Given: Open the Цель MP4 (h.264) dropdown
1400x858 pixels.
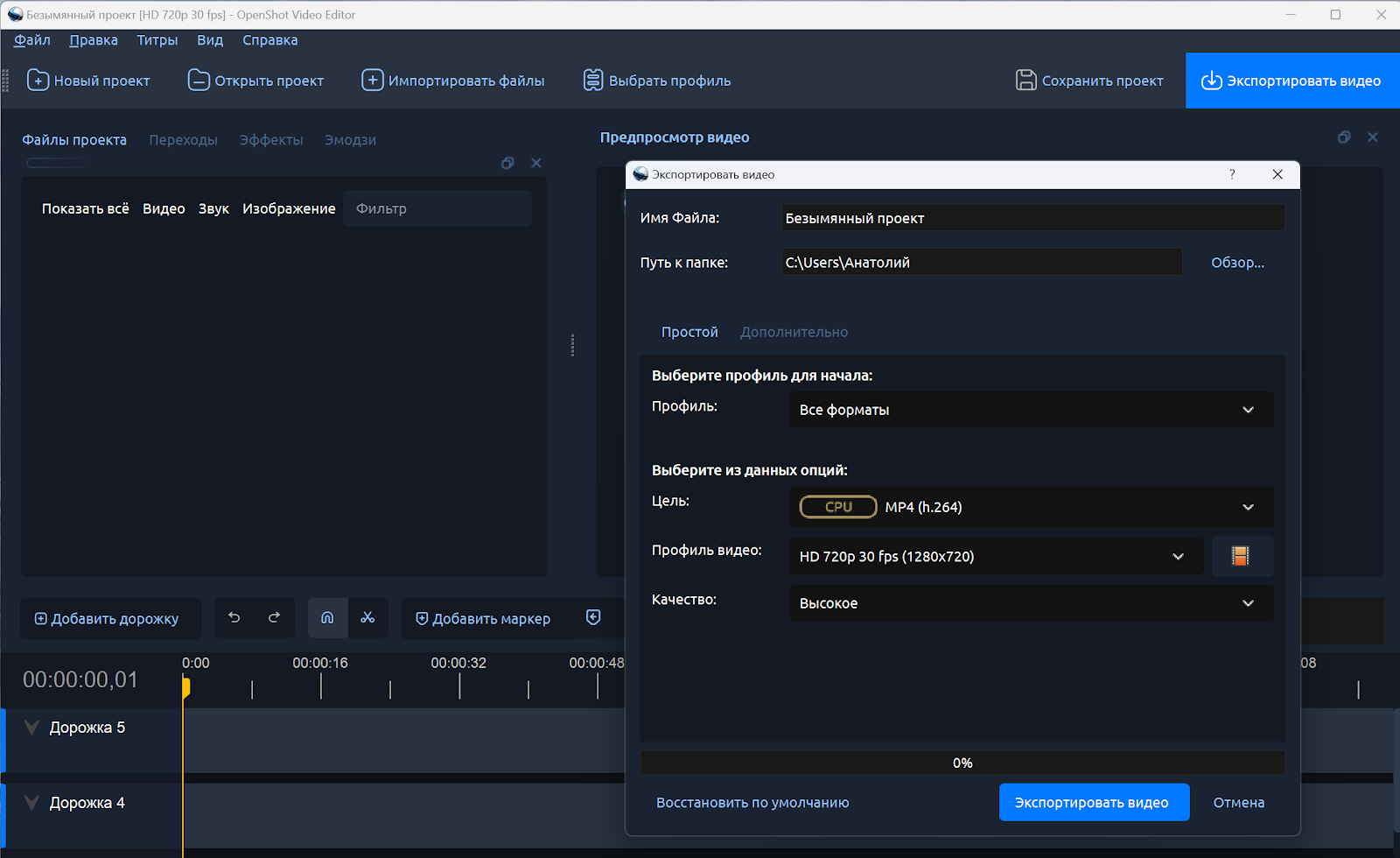Looking at the screenshot, I should point(1031,507).
